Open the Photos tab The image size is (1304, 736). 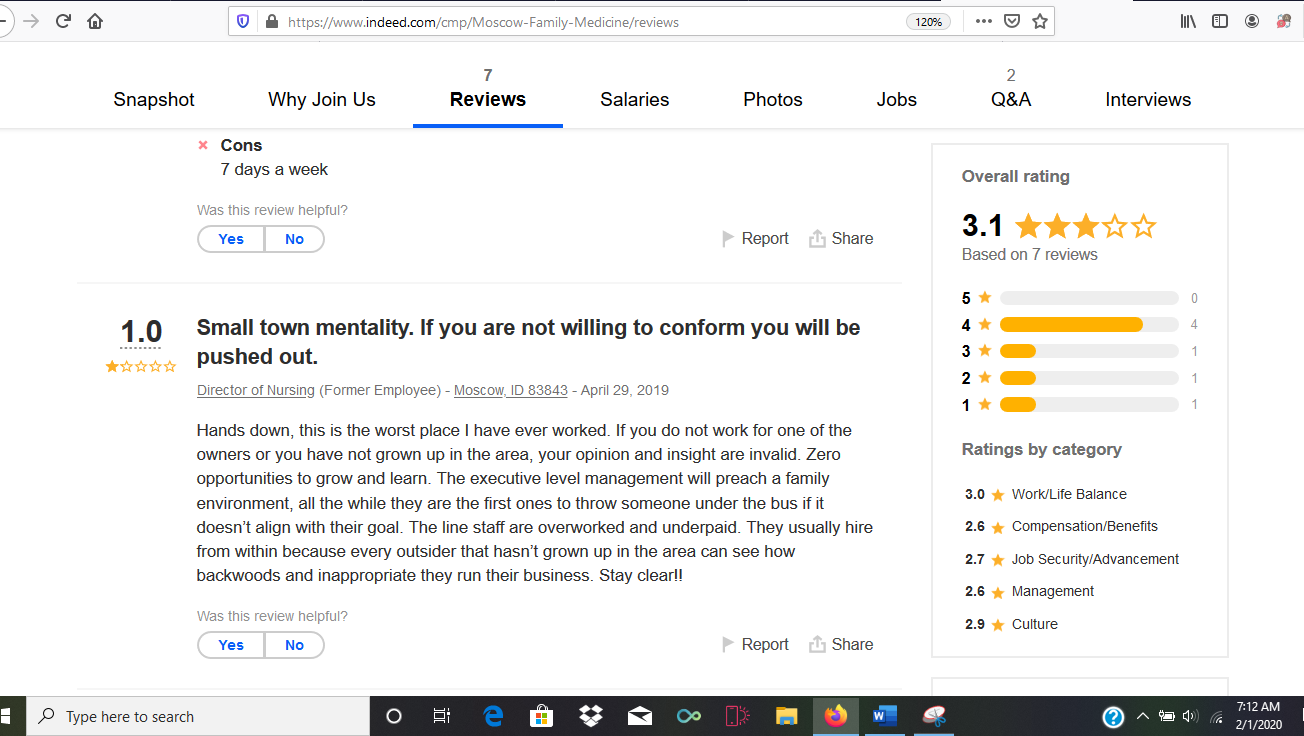pos(773,99)
